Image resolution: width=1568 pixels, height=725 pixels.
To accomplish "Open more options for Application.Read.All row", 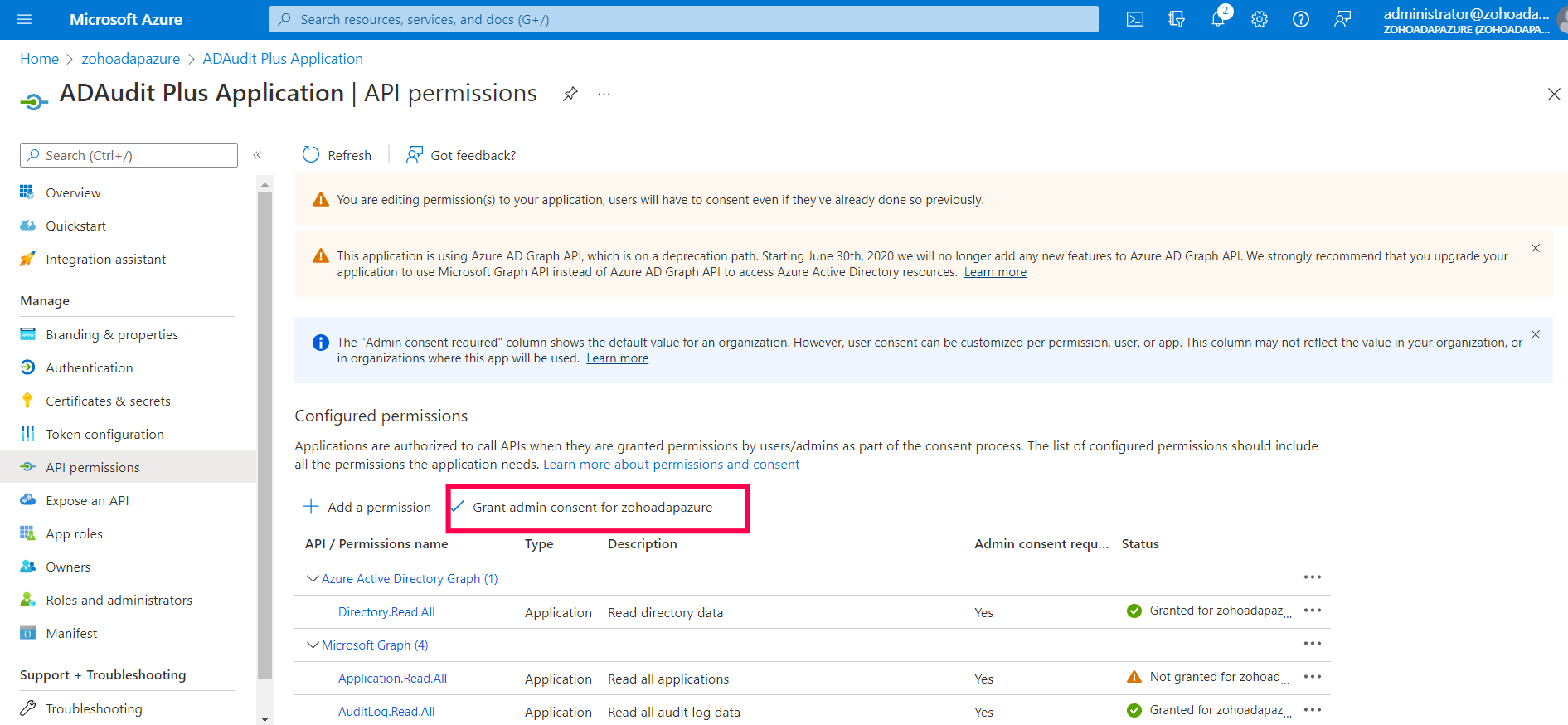I will pyautogui.click(x=1312, y=677).
